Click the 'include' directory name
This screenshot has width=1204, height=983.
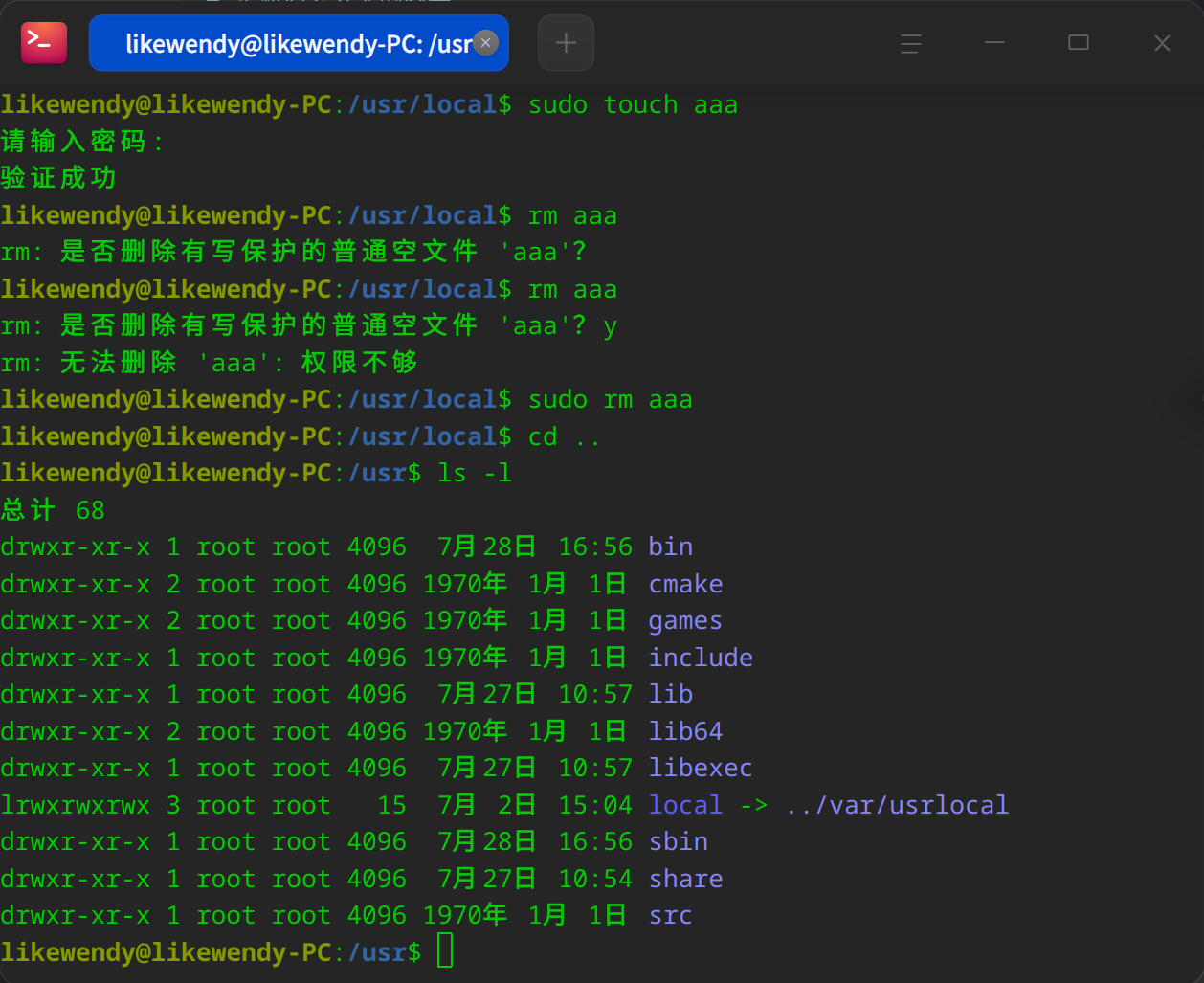point(701,658)
